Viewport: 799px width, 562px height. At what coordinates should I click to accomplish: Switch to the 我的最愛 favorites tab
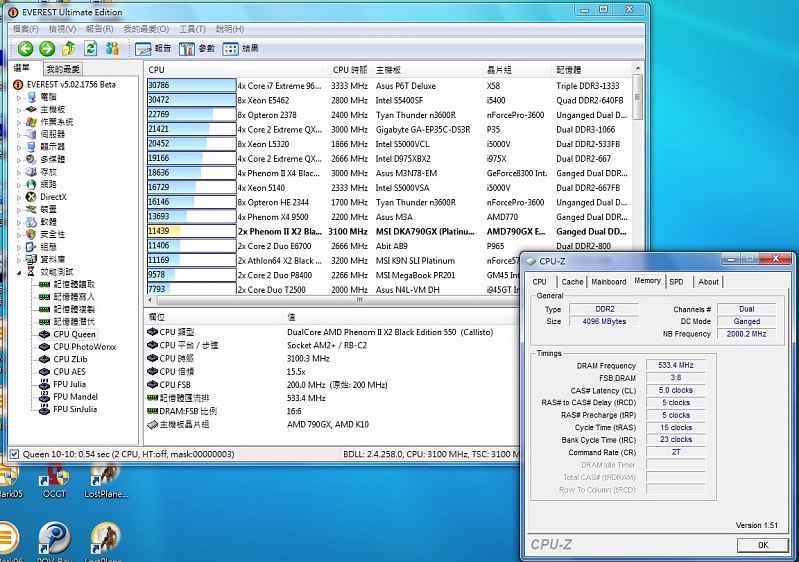[x=63, y=69]
